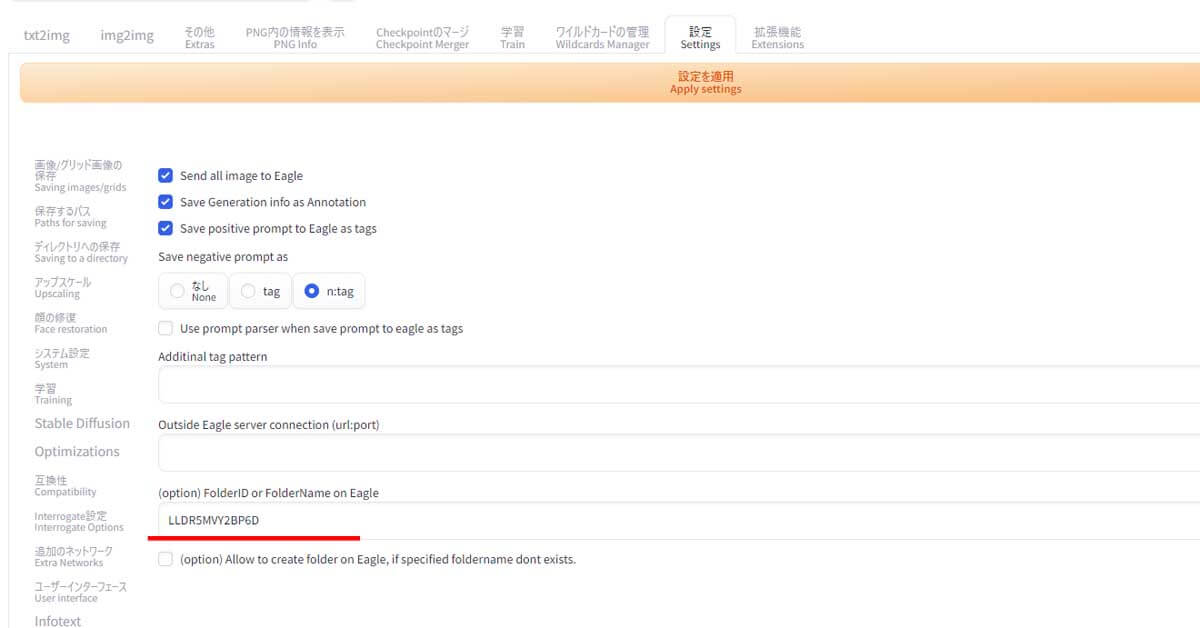Disable Save positive prompt to Eagle as tags

[x=166, y=228]
